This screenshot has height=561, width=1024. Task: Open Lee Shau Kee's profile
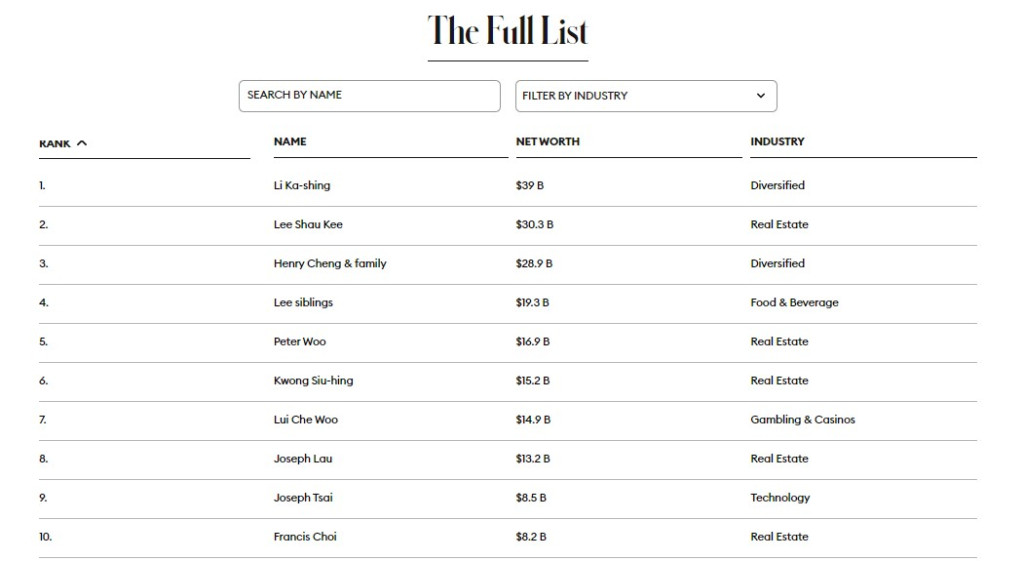[x=308, y=225]
